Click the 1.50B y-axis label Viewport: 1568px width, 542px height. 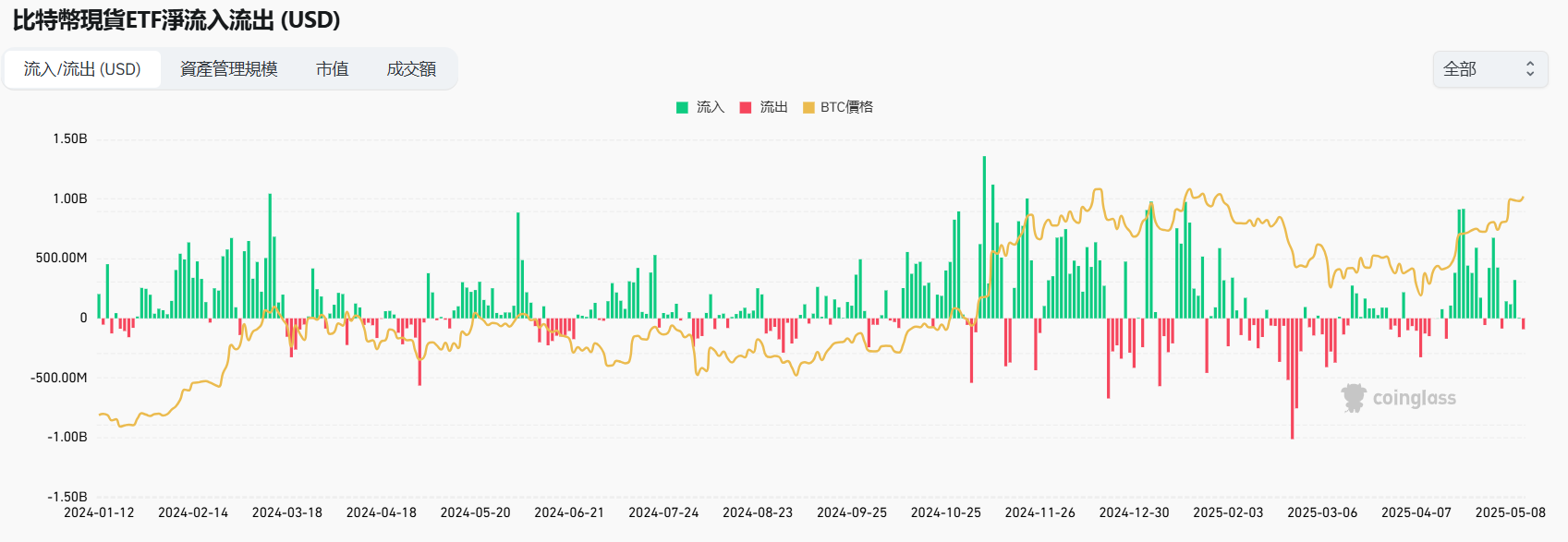[x=70, y=139]
